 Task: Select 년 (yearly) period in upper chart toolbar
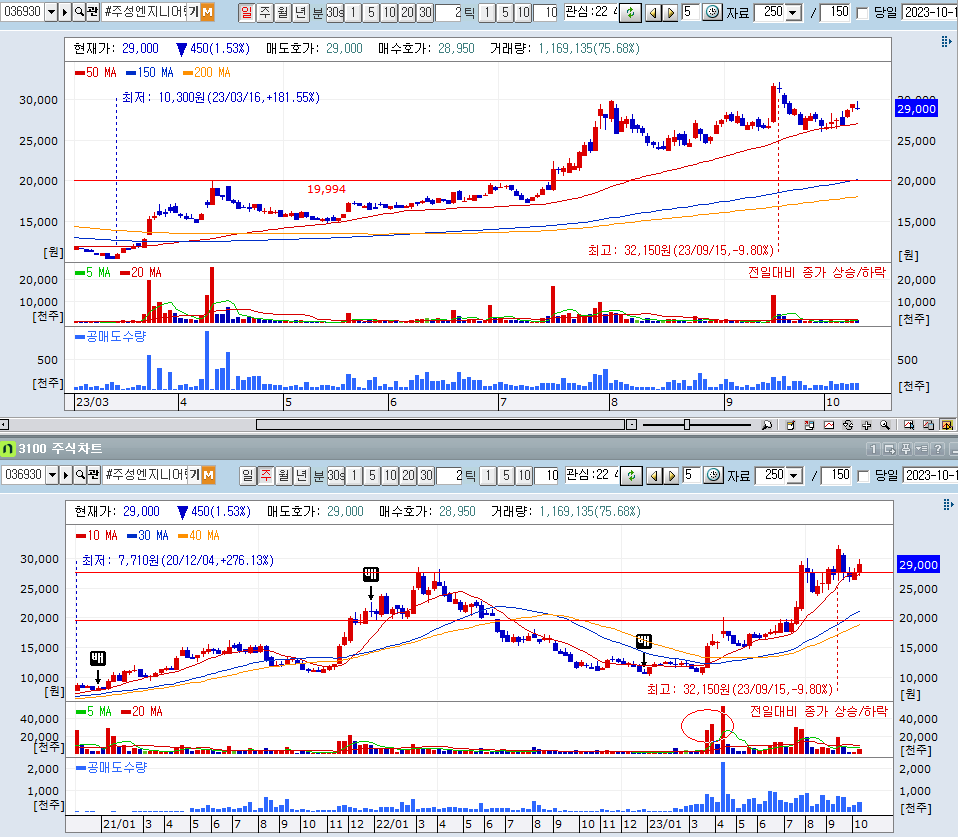[x=300, y=12]
